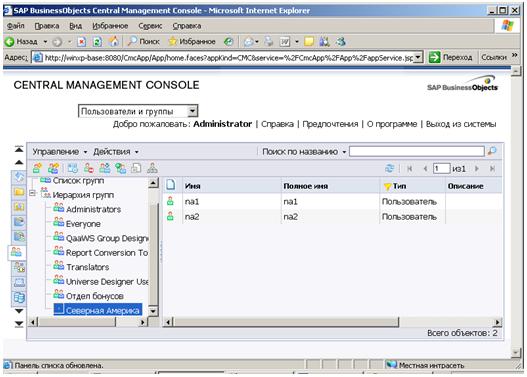Click the Справка link in header
Image resolution: width=527 pixels, height=377 pixels.
click(277, 124)
